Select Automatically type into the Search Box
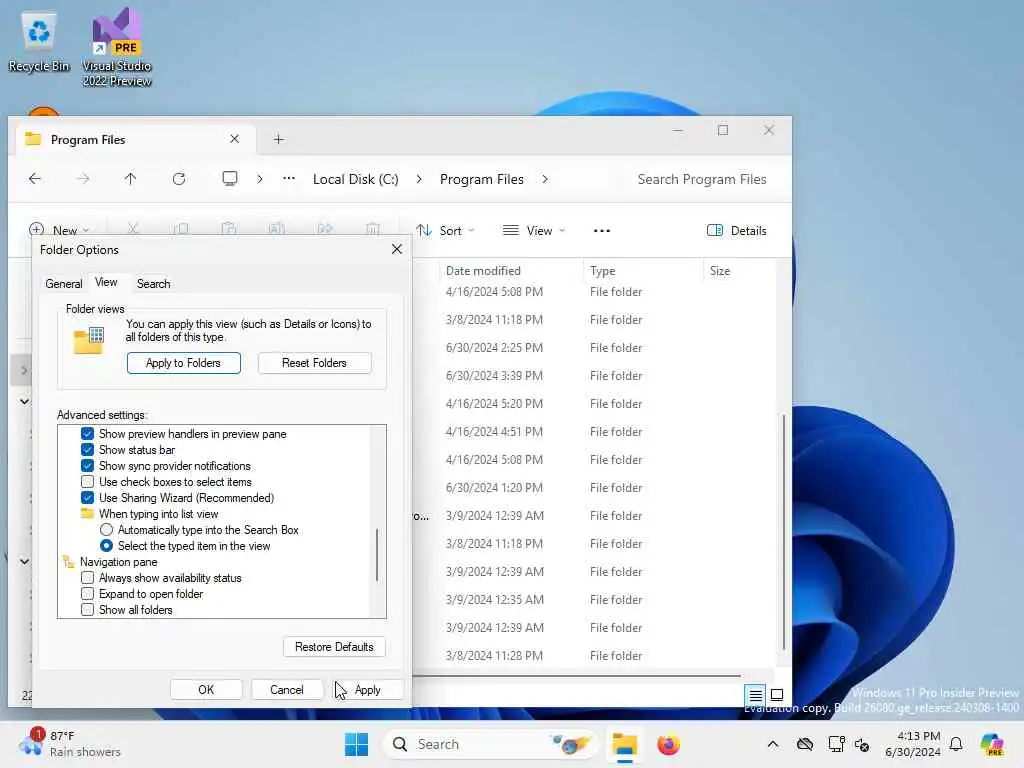The width and height of the screenshot is (1024, 768). 106,530
